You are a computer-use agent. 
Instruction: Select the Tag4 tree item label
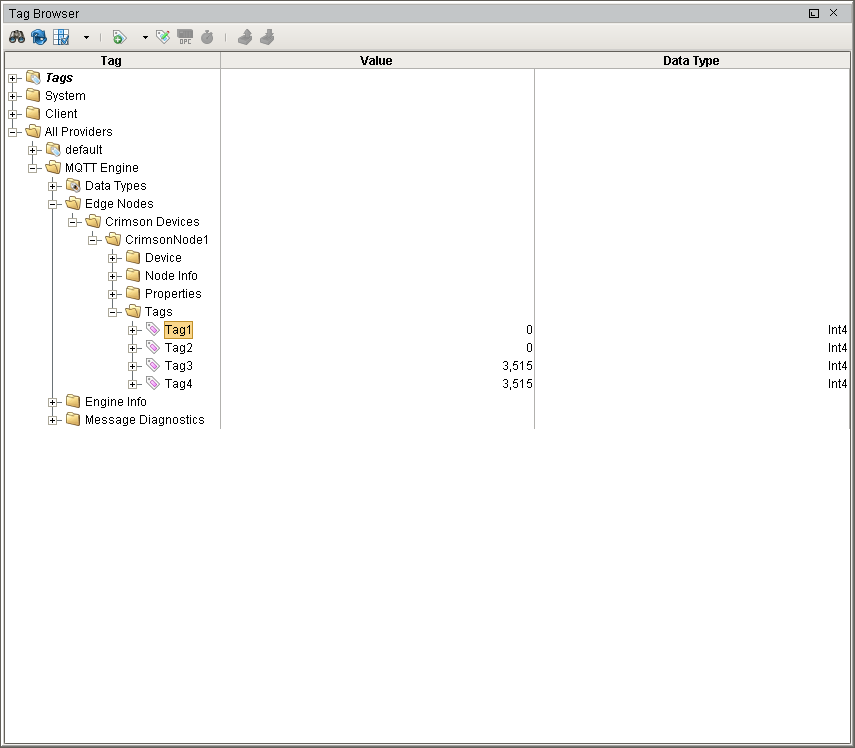pyautogui.click(x=178, y=384)
